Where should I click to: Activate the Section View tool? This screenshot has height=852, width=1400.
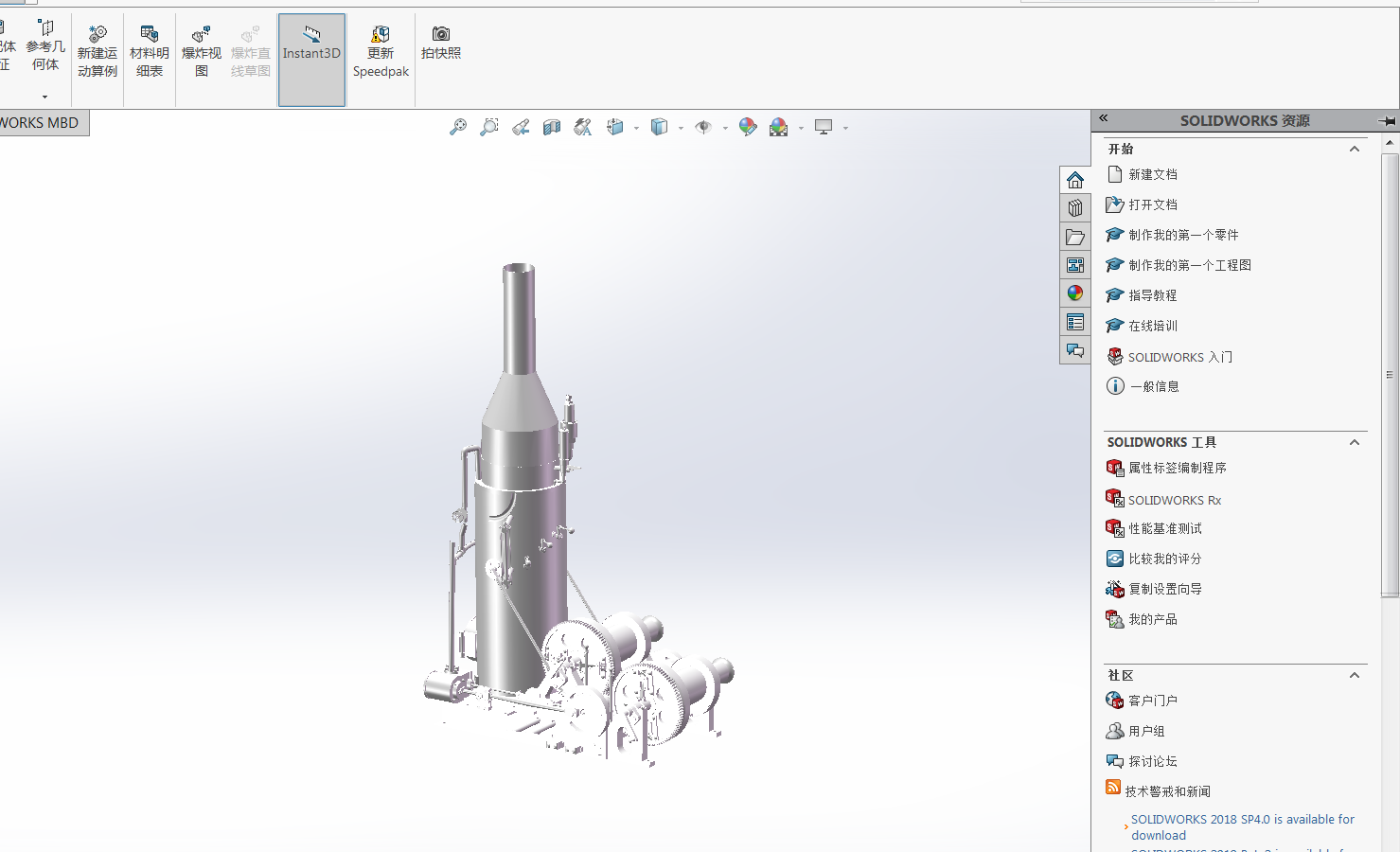click(552, 127)
